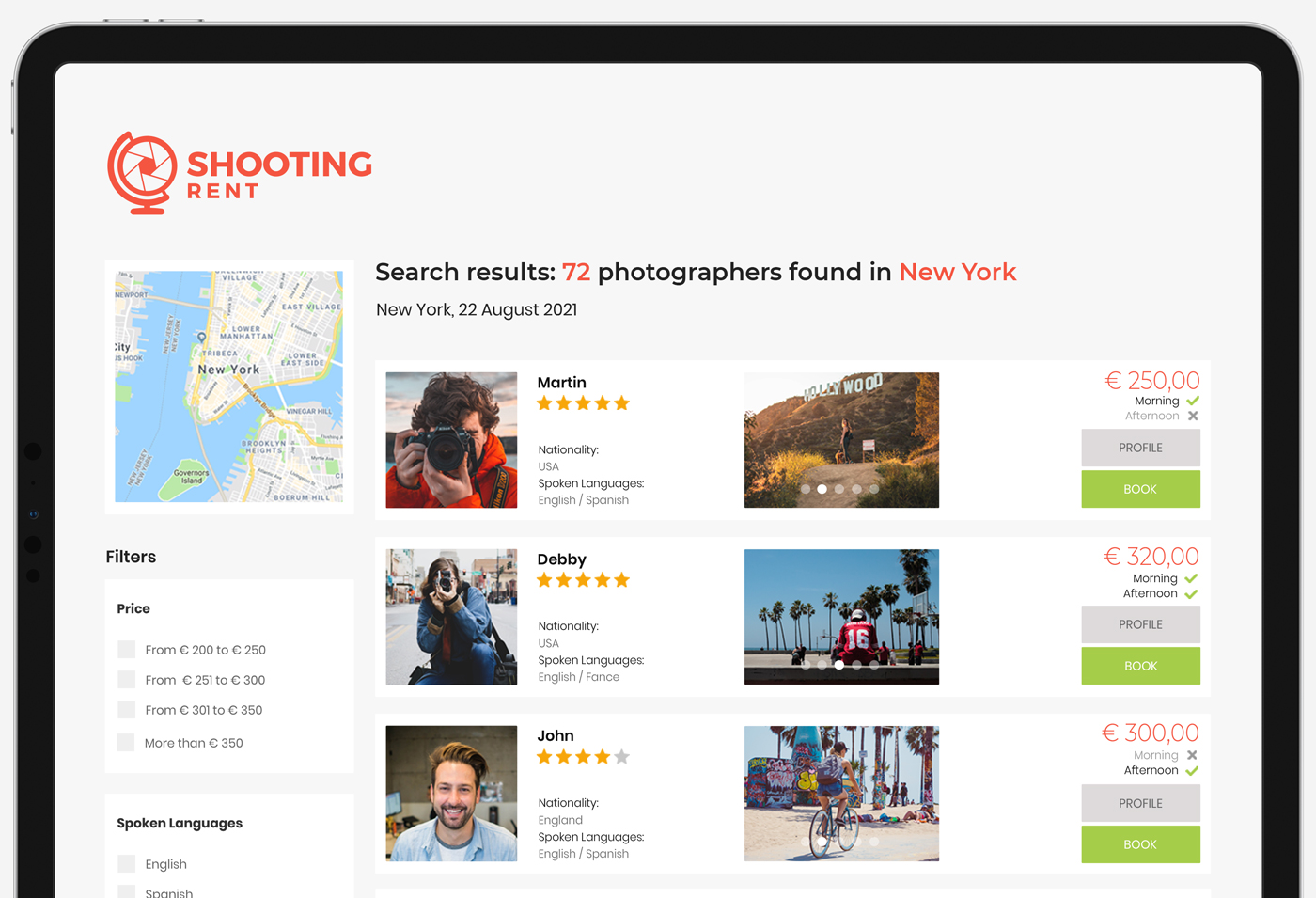
Task: Select active second dot on Martin's gallery
Action: point(822,489)
